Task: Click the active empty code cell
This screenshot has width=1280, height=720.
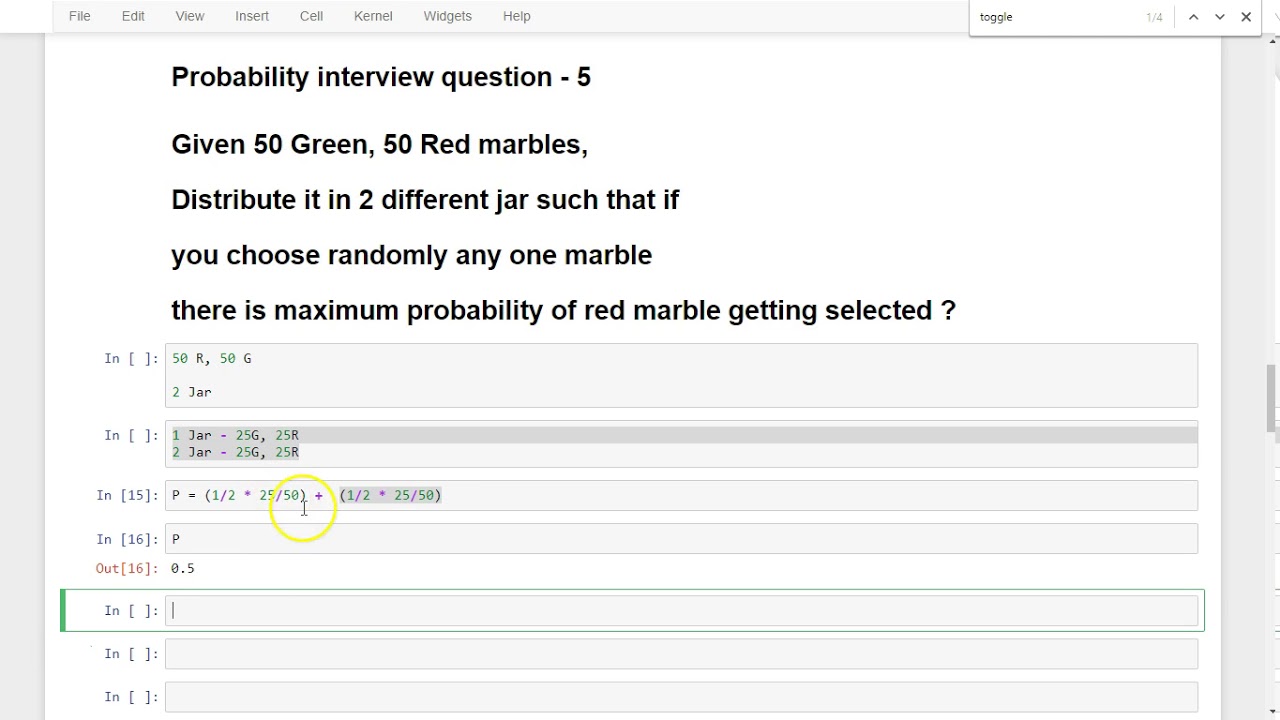Action: (x=680, y=611)
